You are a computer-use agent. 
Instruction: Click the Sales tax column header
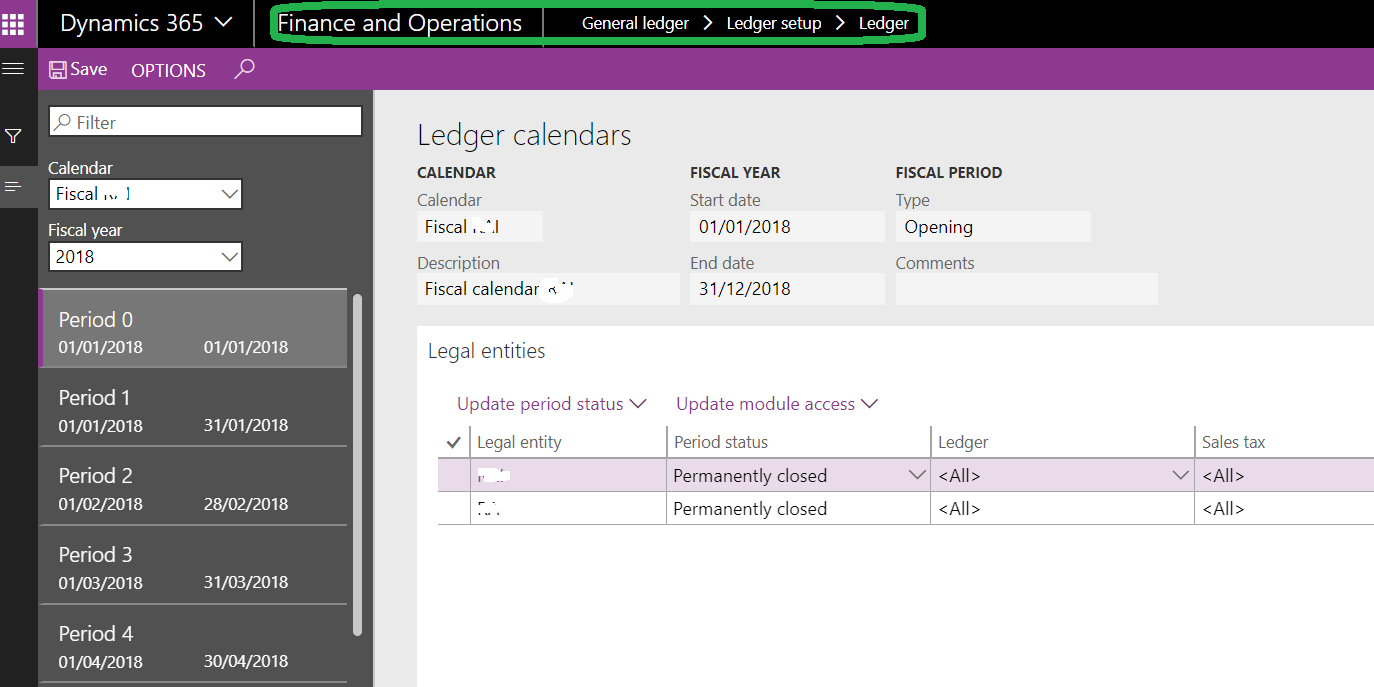[1285, 442]
